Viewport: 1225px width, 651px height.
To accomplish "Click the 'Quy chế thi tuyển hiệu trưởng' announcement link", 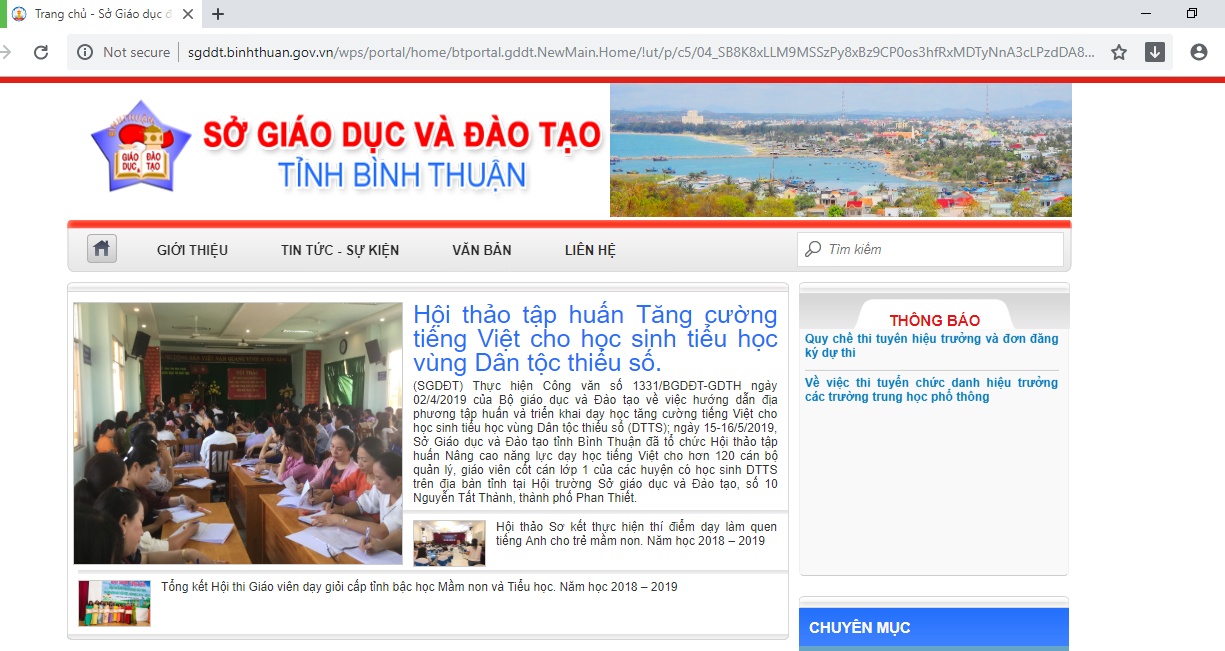I will coord(933,345).
